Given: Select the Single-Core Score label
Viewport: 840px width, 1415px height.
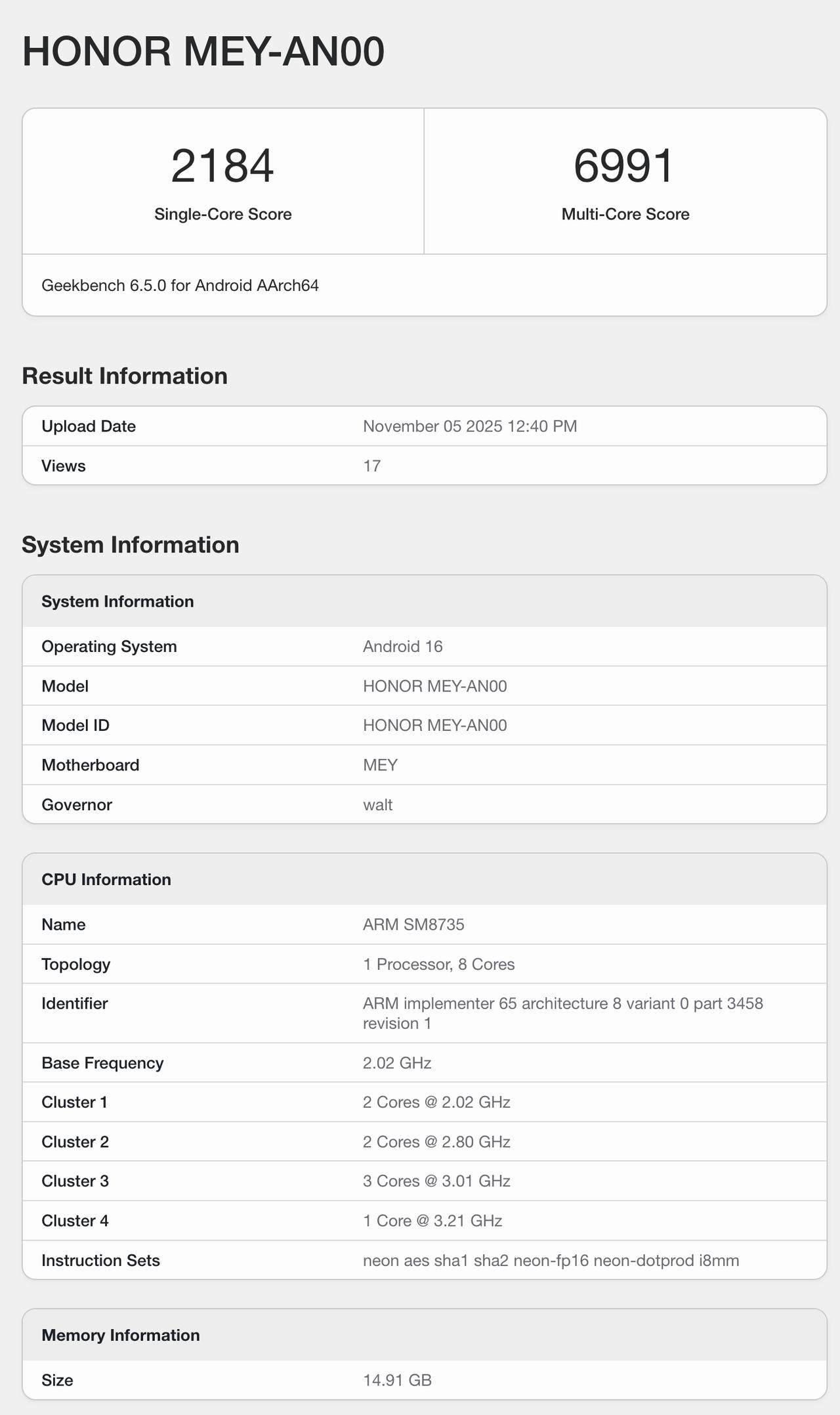Looking at the screenshot, I should pos(222,214).
